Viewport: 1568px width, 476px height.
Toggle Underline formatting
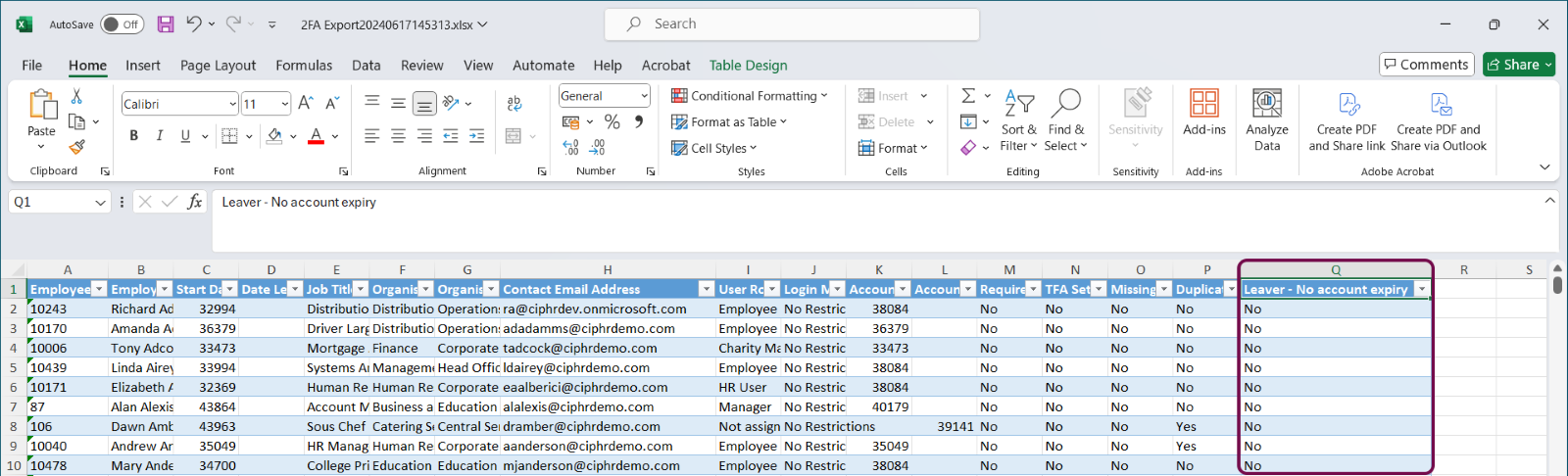point(185,135)
